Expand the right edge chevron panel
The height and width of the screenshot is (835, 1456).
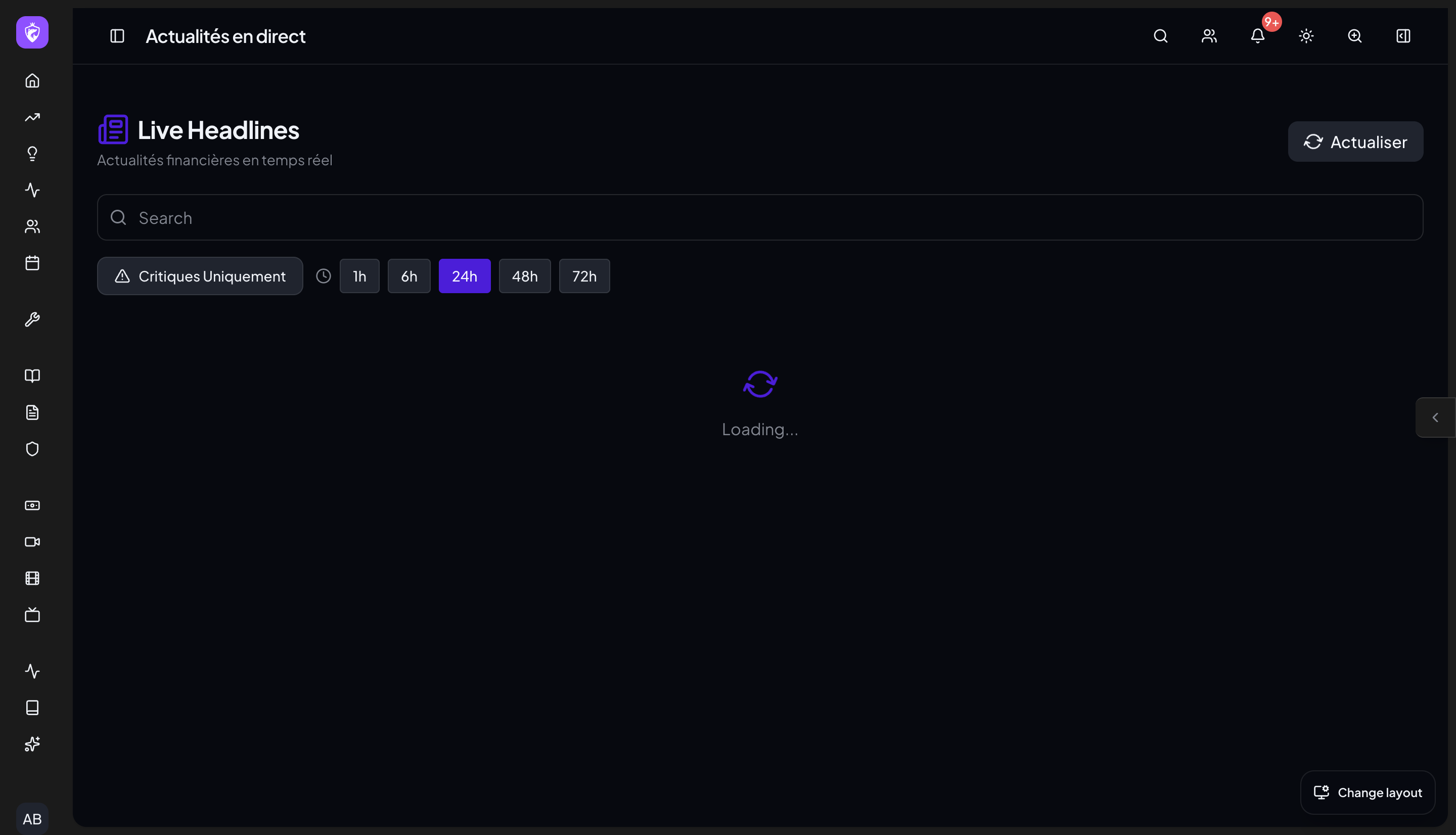coord(1435,417)
